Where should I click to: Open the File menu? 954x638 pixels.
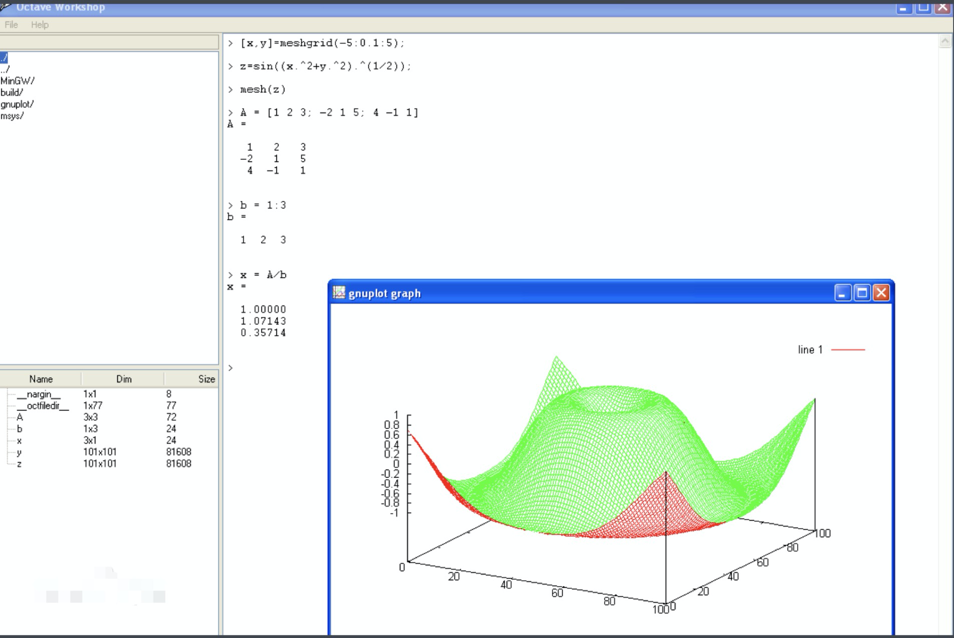(11, 25)
